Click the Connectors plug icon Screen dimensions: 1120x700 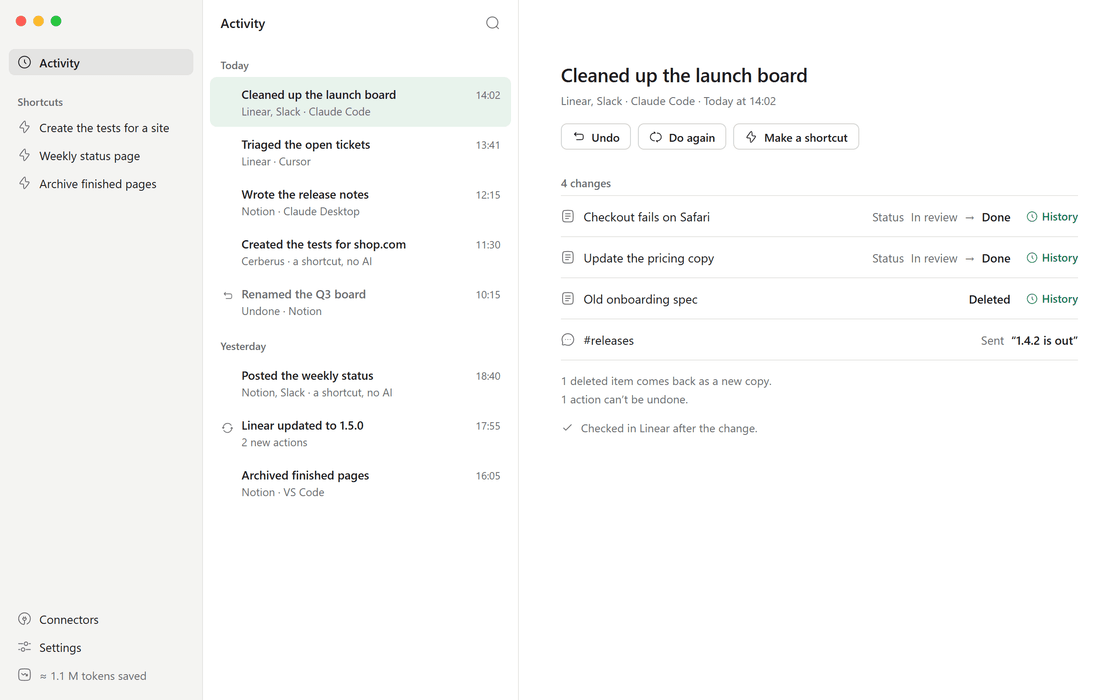[24, 619]
